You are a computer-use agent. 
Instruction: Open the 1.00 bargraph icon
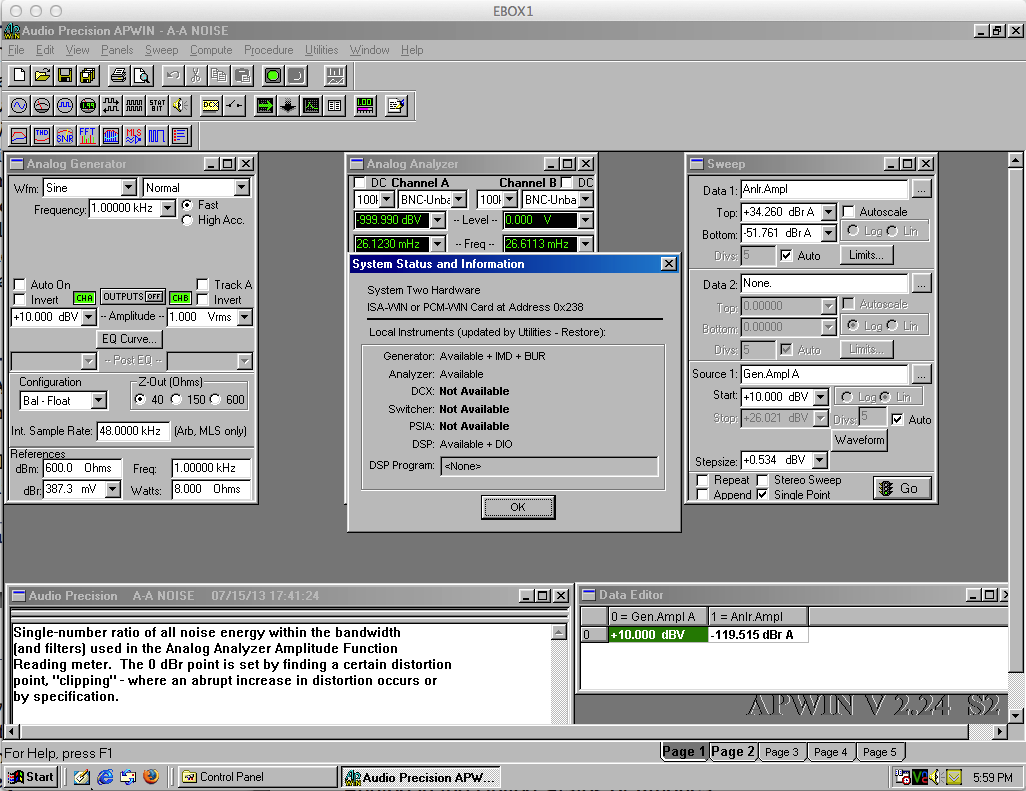pyautogui.click(x=365, y=105)
